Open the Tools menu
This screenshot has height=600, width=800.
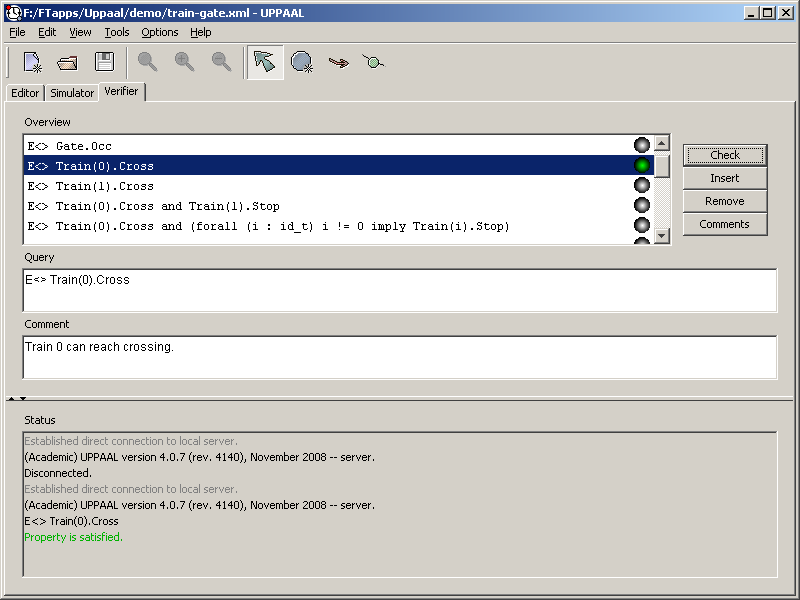117,32
